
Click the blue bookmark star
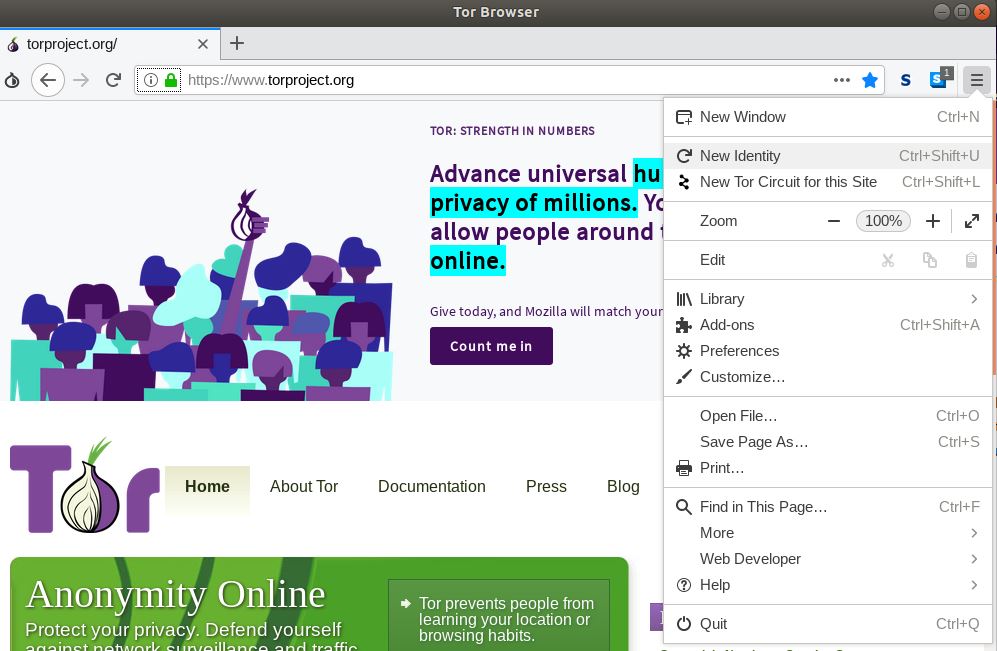pos(870,80)
